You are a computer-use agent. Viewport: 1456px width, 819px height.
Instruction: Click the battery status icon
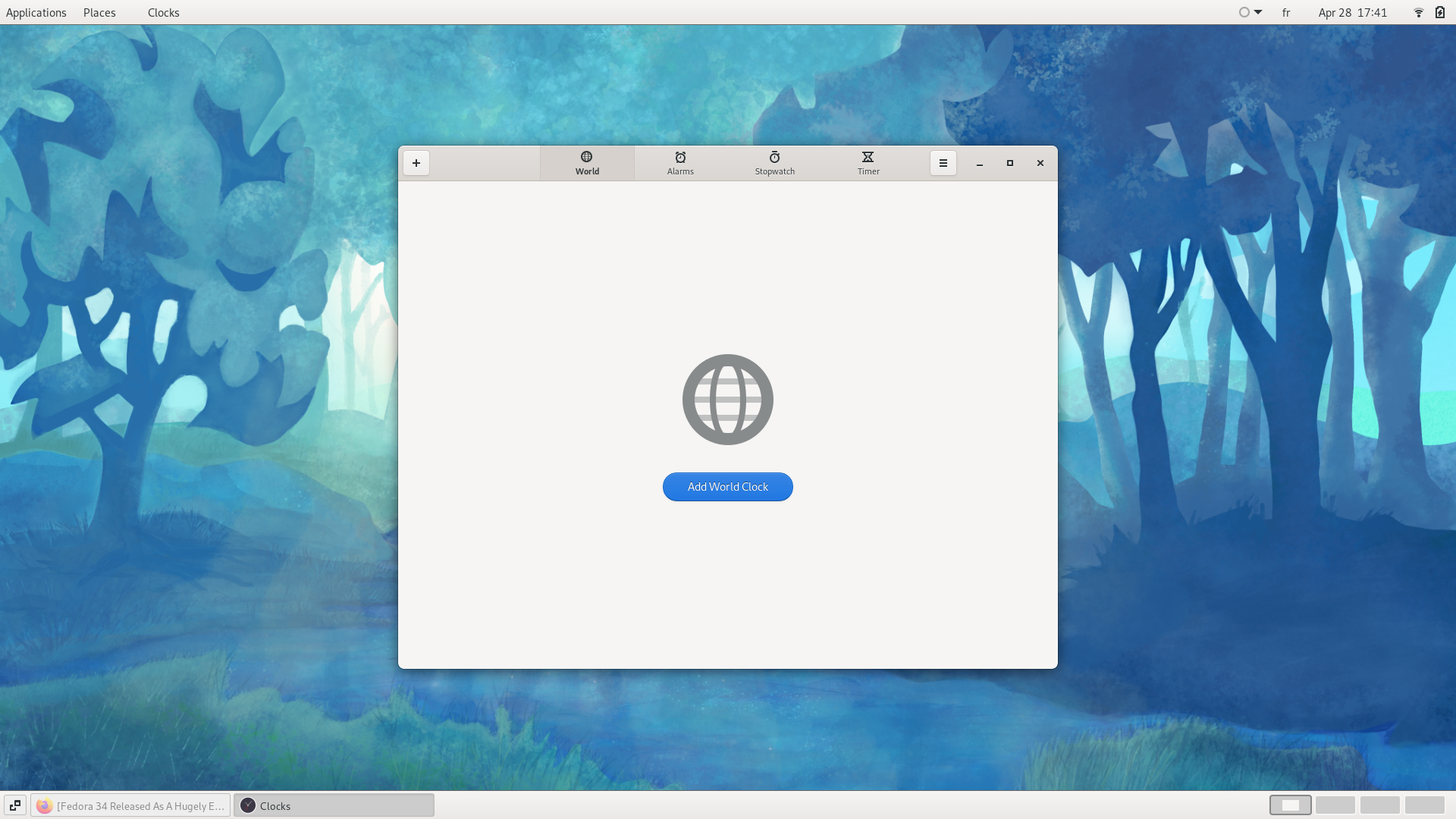click(1440, 13)
